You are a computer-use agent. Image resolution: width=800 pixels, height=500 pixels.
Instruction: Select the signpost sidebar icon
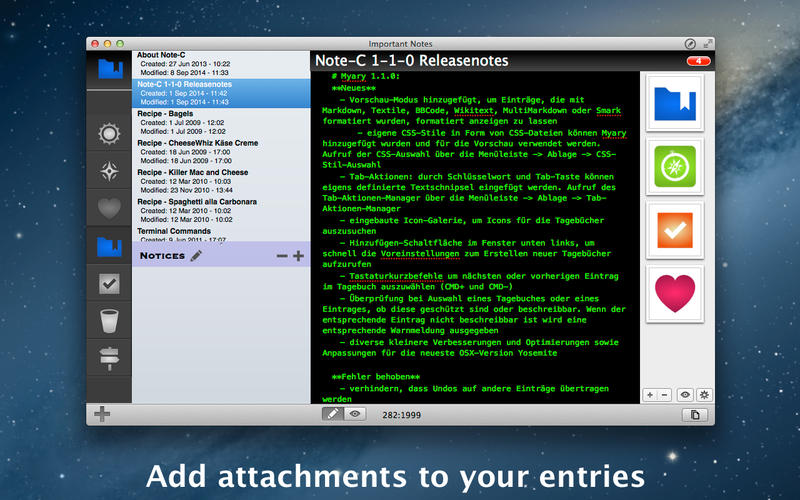tap(109, 358)
